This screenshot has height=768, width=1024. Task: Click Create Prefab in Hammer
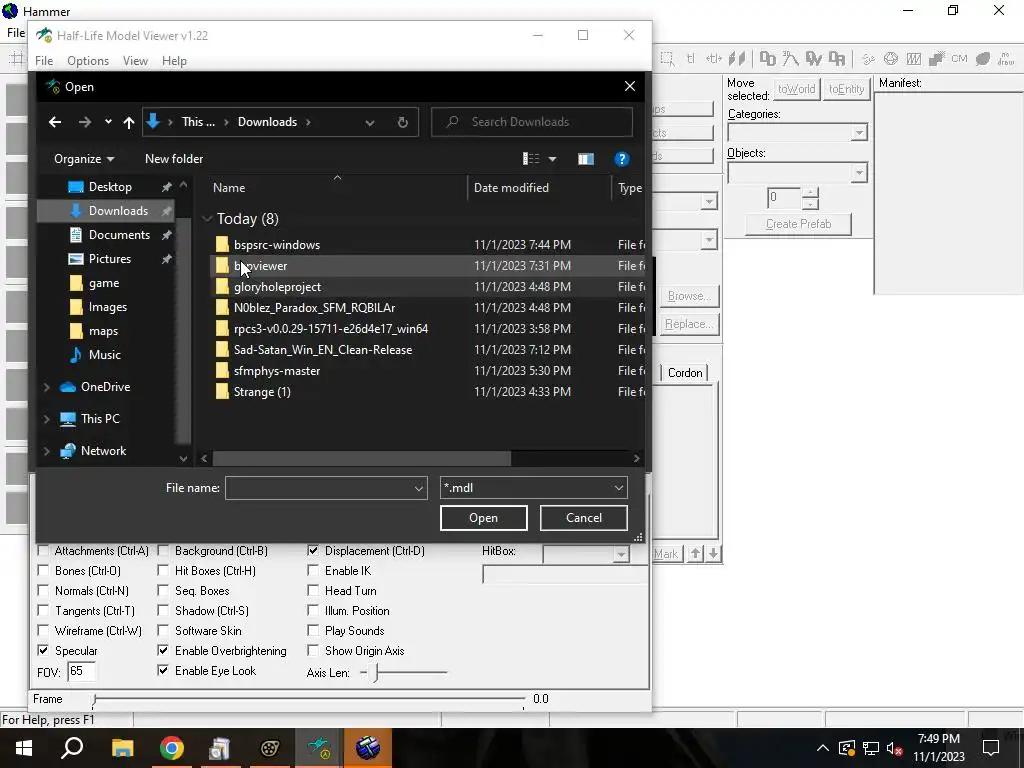coord(798,224)
